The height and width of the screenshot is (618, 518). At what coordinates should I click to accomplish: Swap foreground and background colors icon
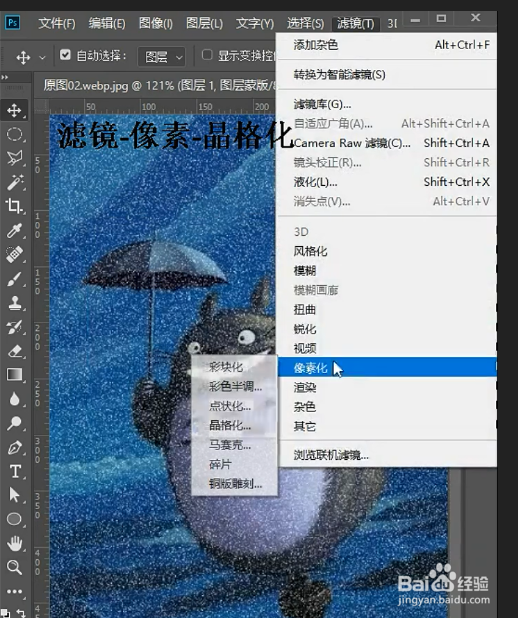[21, 613]
